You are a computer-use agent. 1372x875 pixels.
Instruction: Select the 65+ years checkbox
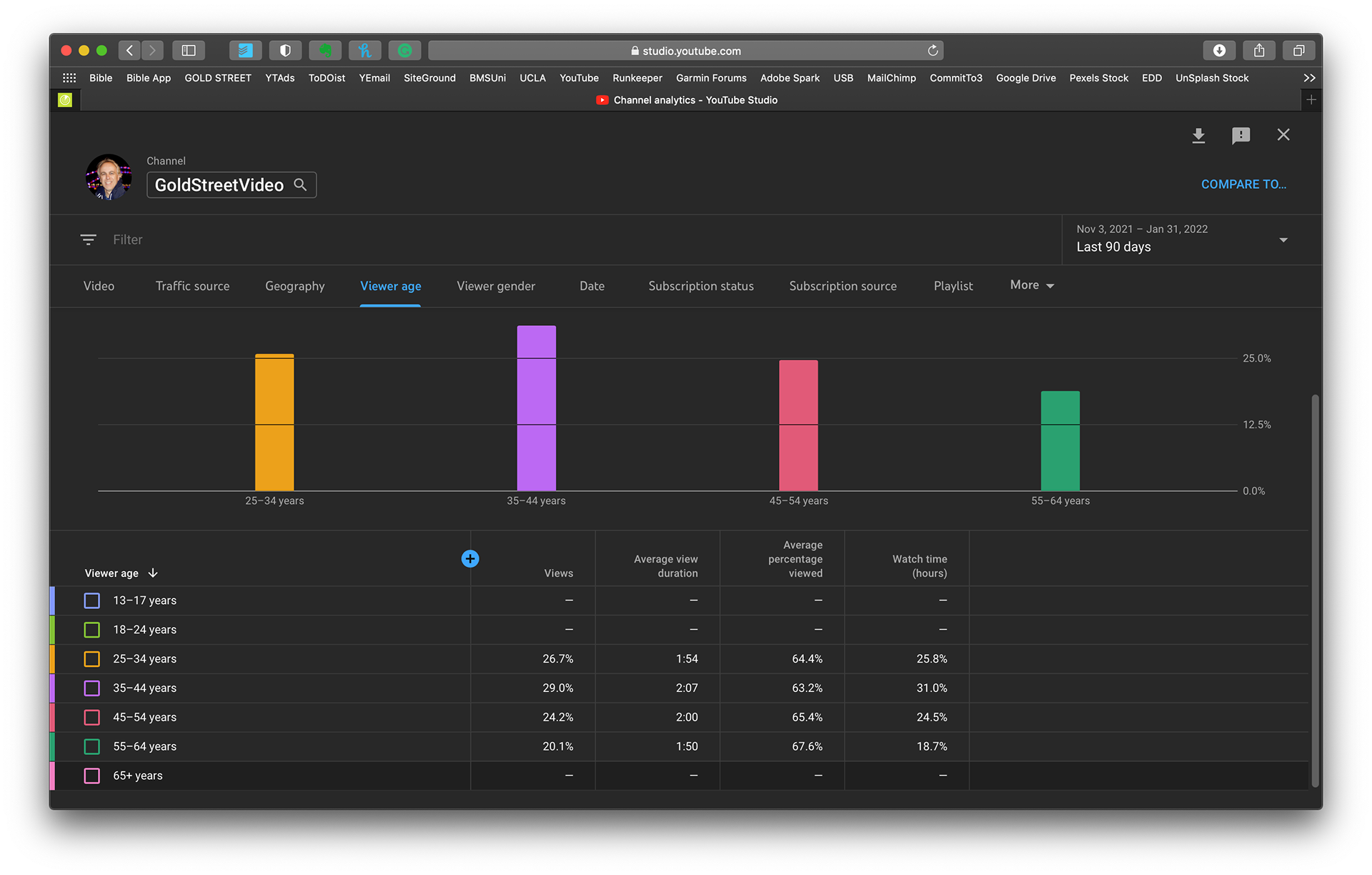pyautogui.click(x=92, y=776)
